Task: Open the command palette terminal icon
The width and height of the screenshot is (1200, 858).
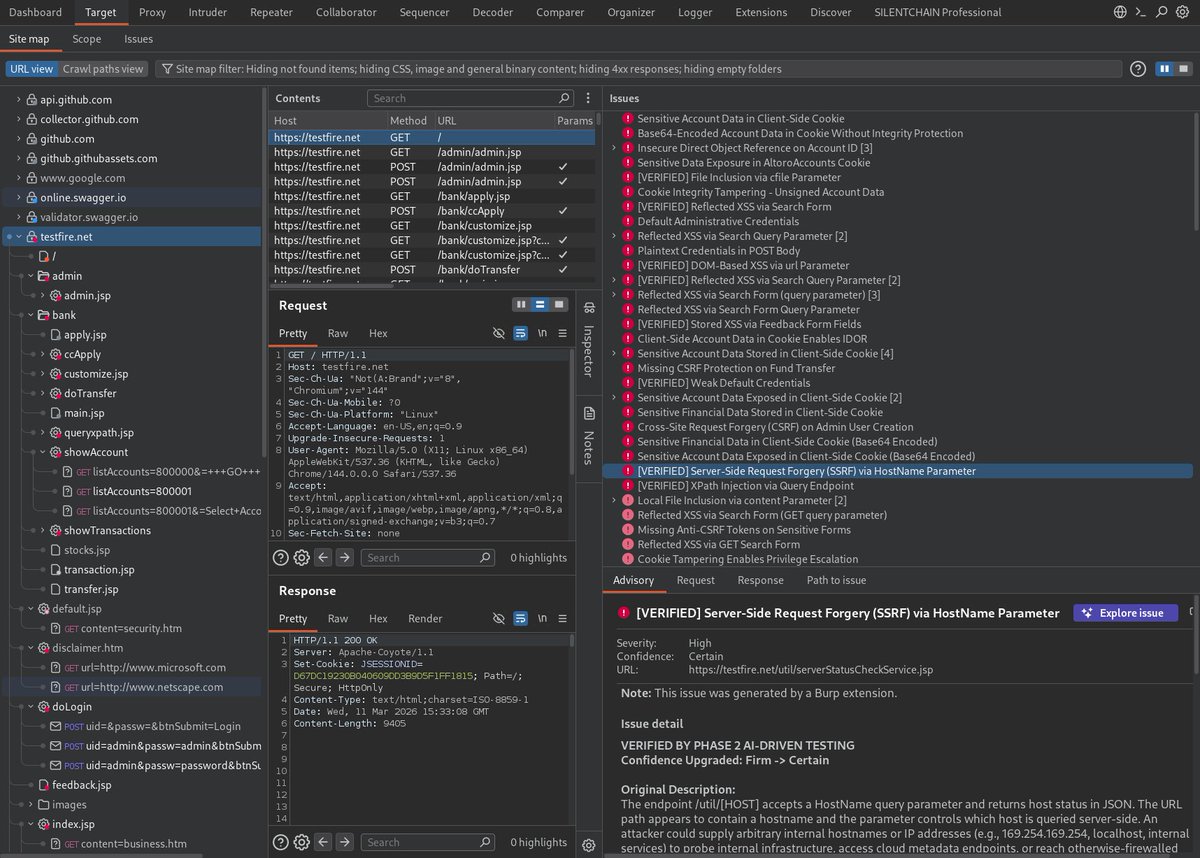Action: [x=1141, y=12]
